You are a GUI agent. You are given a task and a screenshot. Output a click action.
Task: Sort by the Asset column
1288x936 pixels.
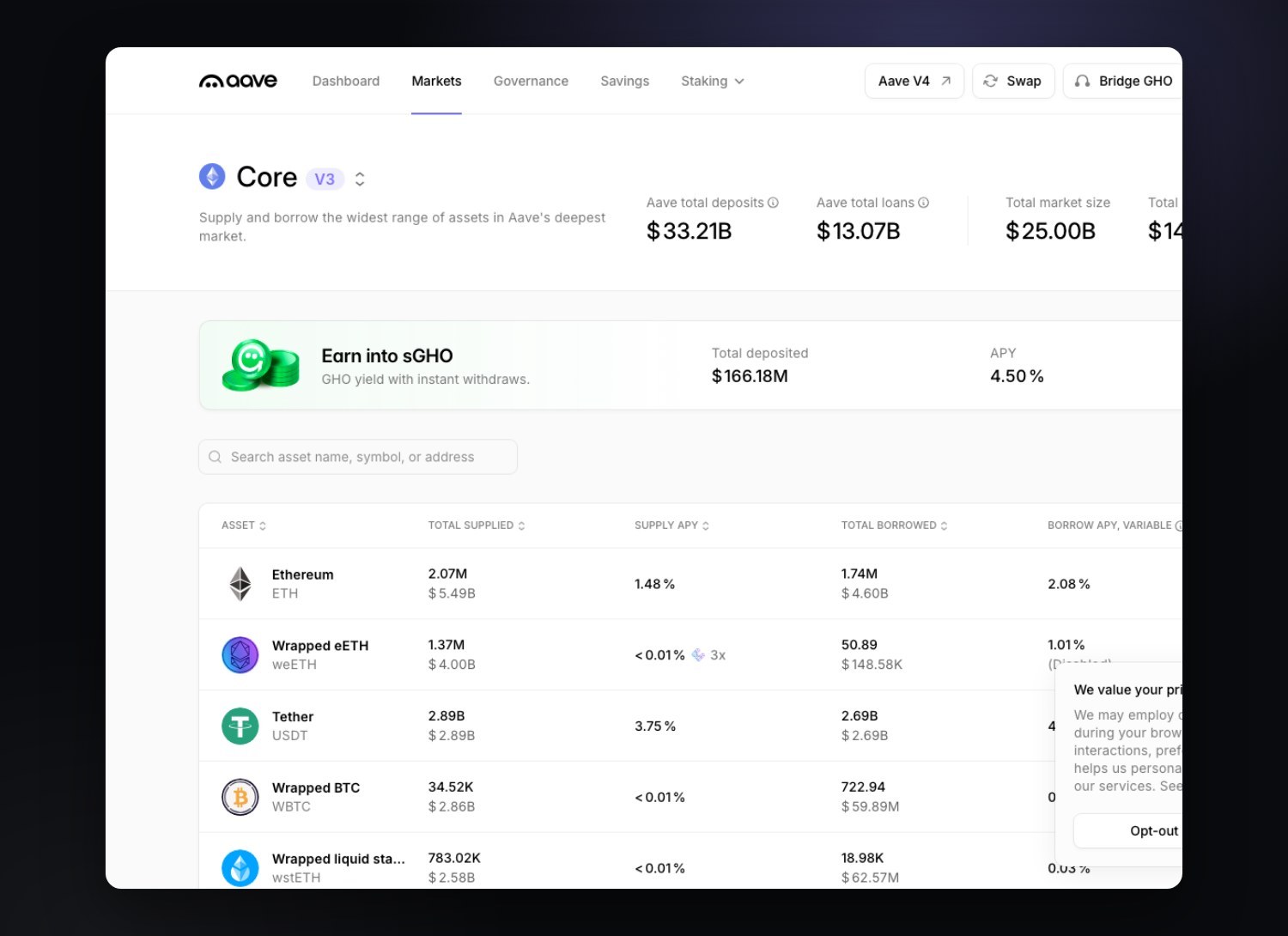click(244, 526)
